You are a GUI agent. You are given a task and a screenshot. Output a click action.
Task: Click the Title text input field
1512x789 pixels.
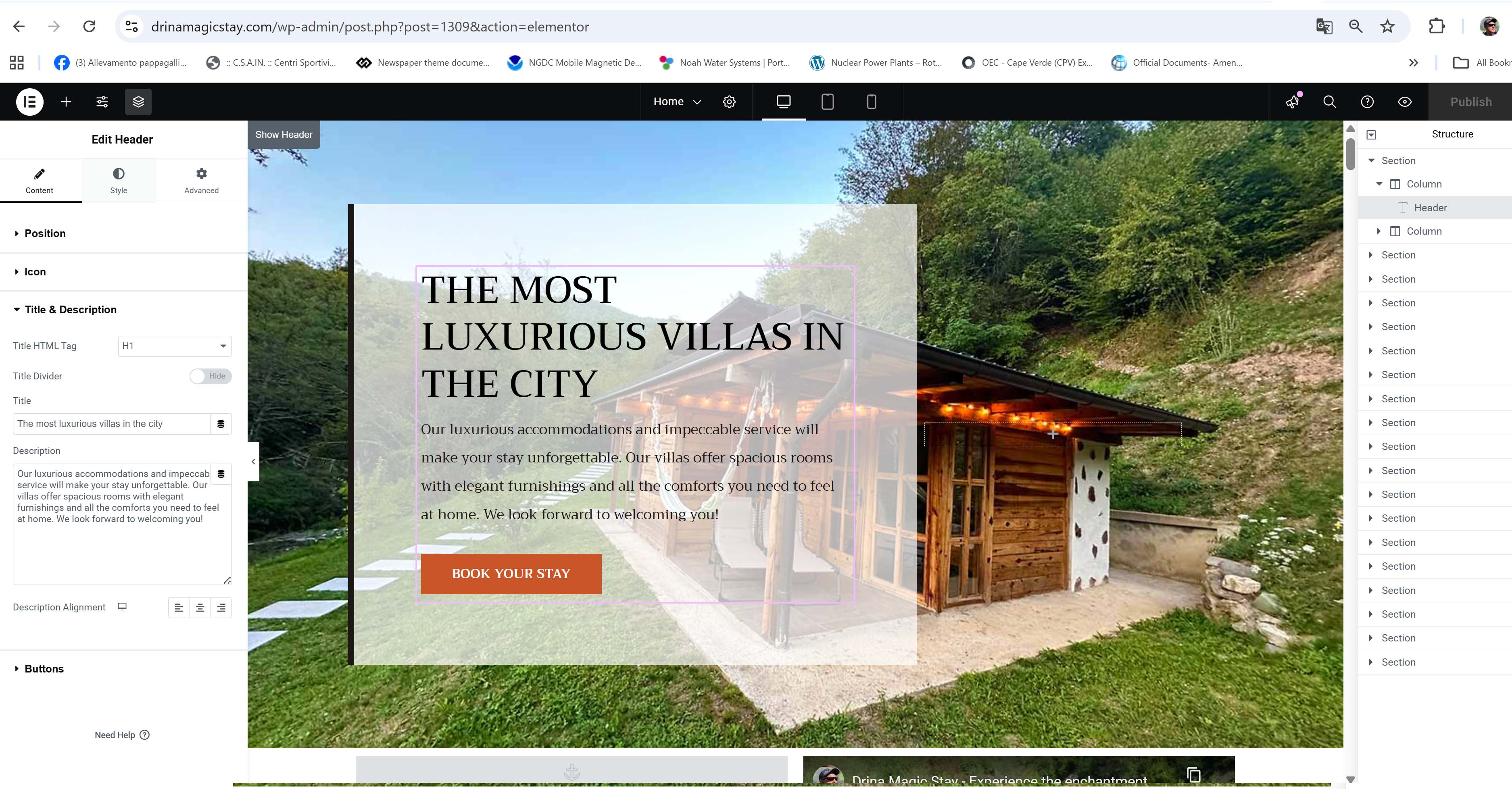112,424
